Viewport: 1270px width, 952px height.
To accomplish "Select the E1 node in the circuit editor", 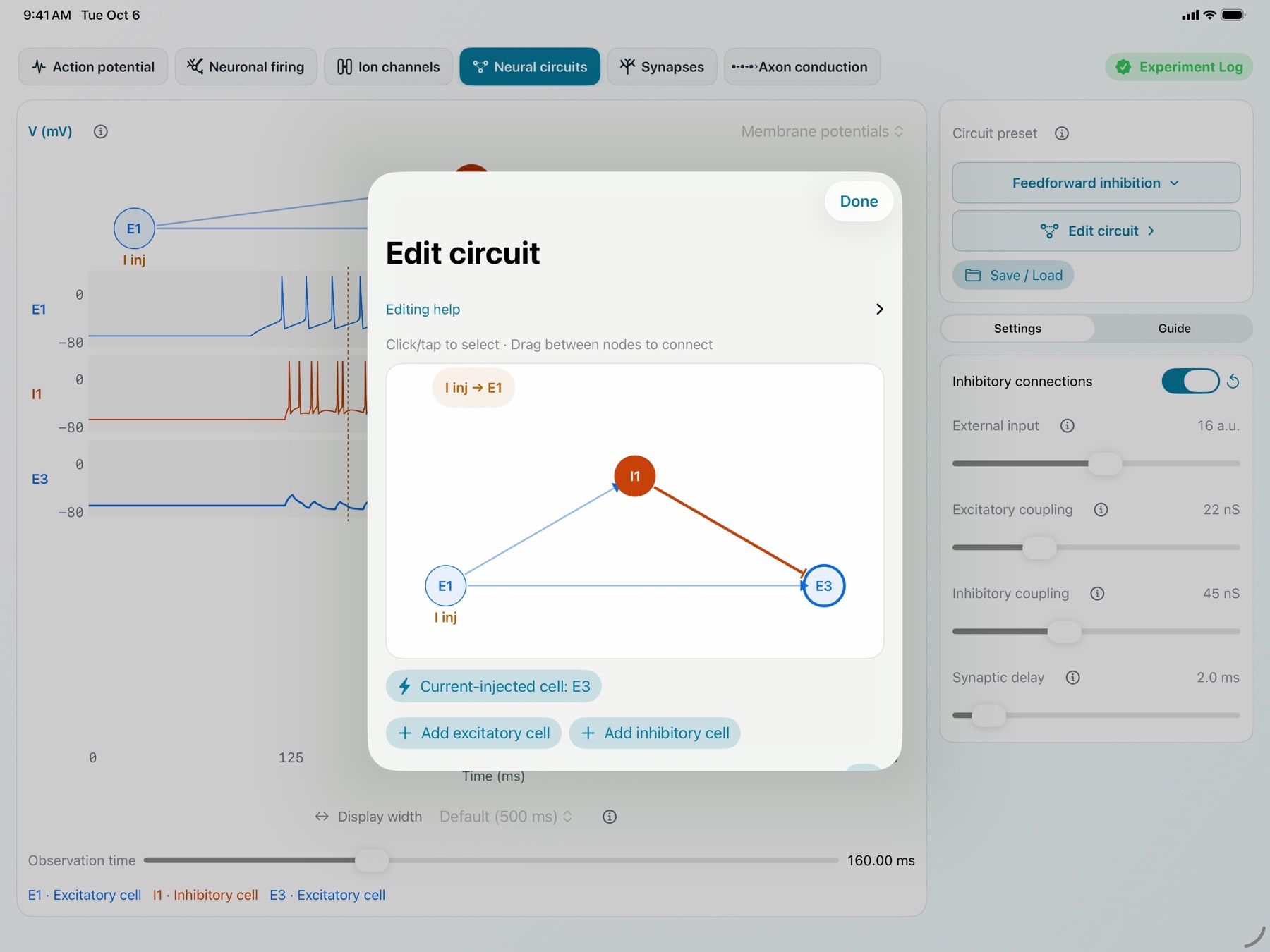I will tap(445, 585).
